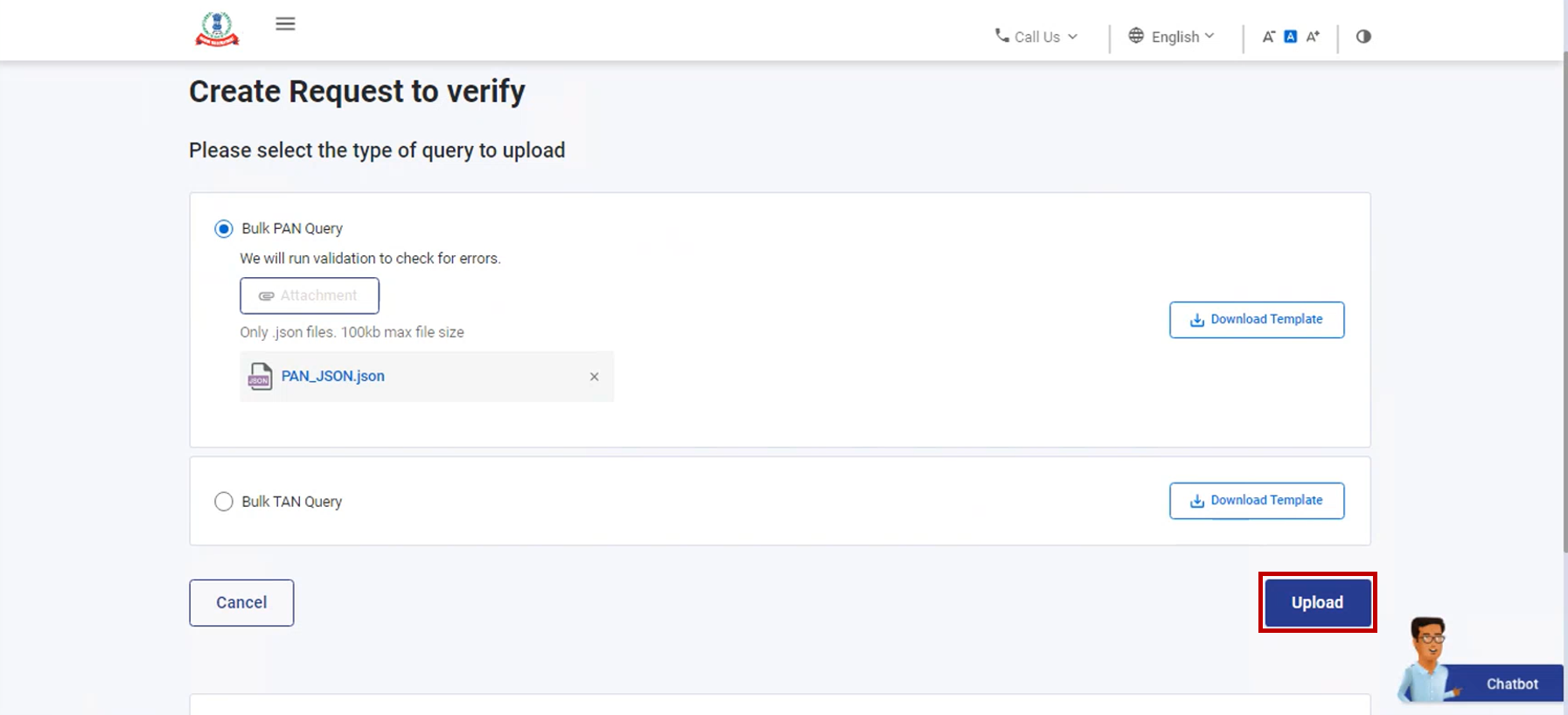Image resolution: width=1568 pixels, height=715 pixels.
Task: Upload the selected query file
Action: click(1317, 602)
